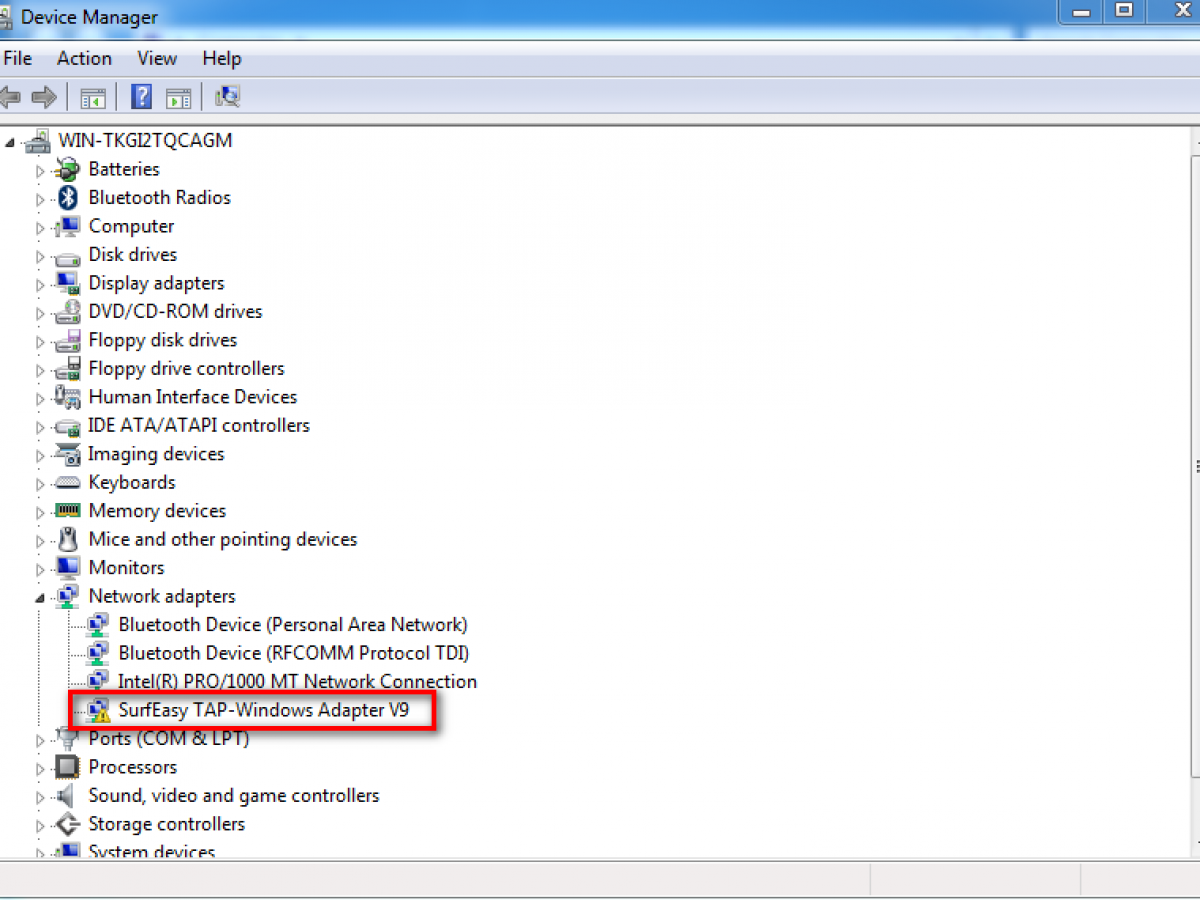Expand the Storage controllers arrow

(x=41, y=825)
